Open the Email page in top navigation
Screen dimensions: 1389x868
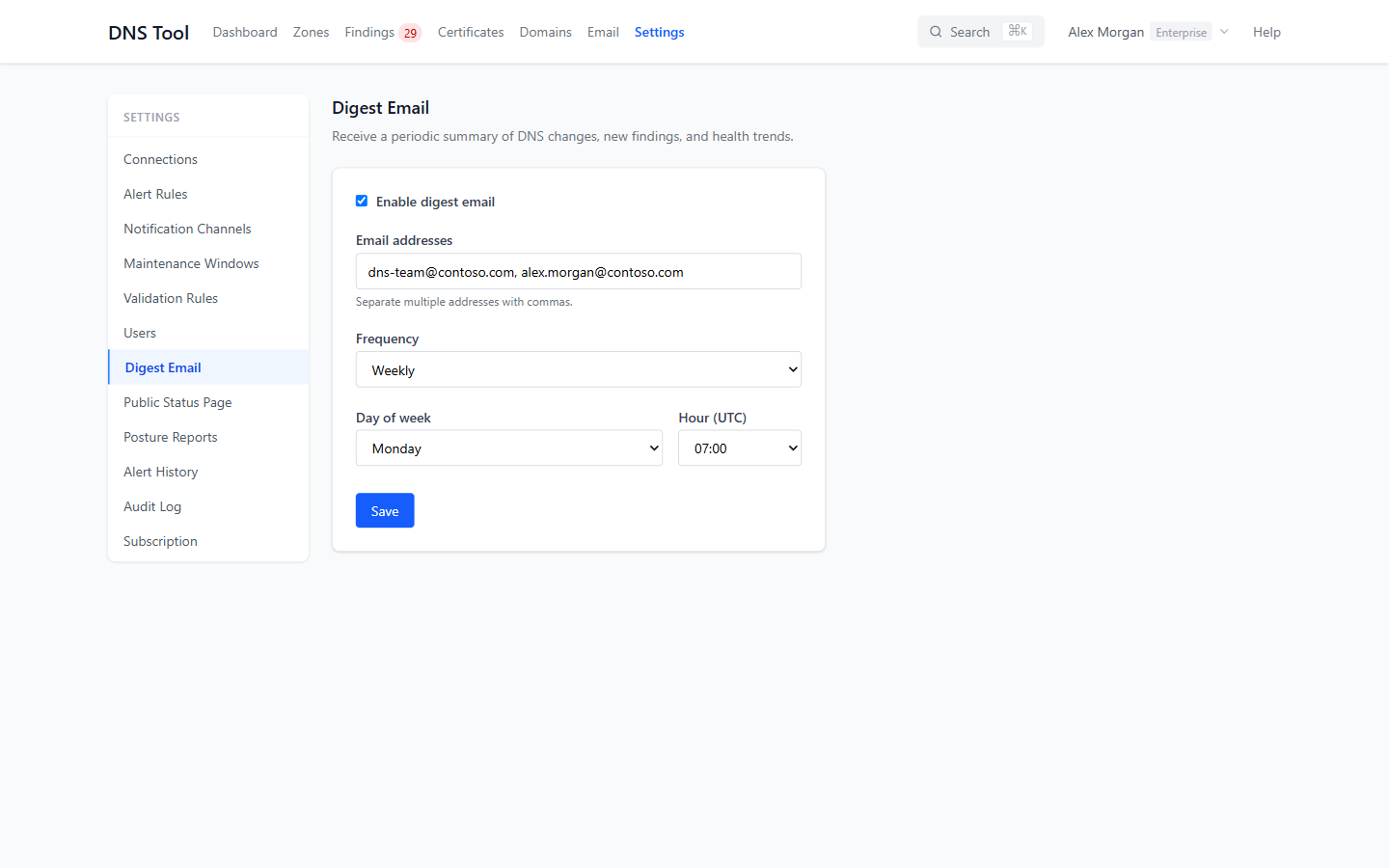click(x=603, y=32)
